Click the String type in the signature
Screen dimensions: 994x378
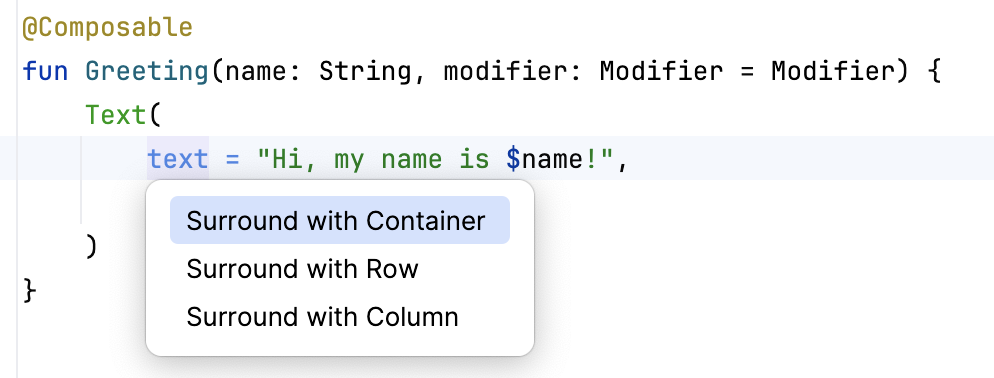pyautogui.click(x=365, y=71)
